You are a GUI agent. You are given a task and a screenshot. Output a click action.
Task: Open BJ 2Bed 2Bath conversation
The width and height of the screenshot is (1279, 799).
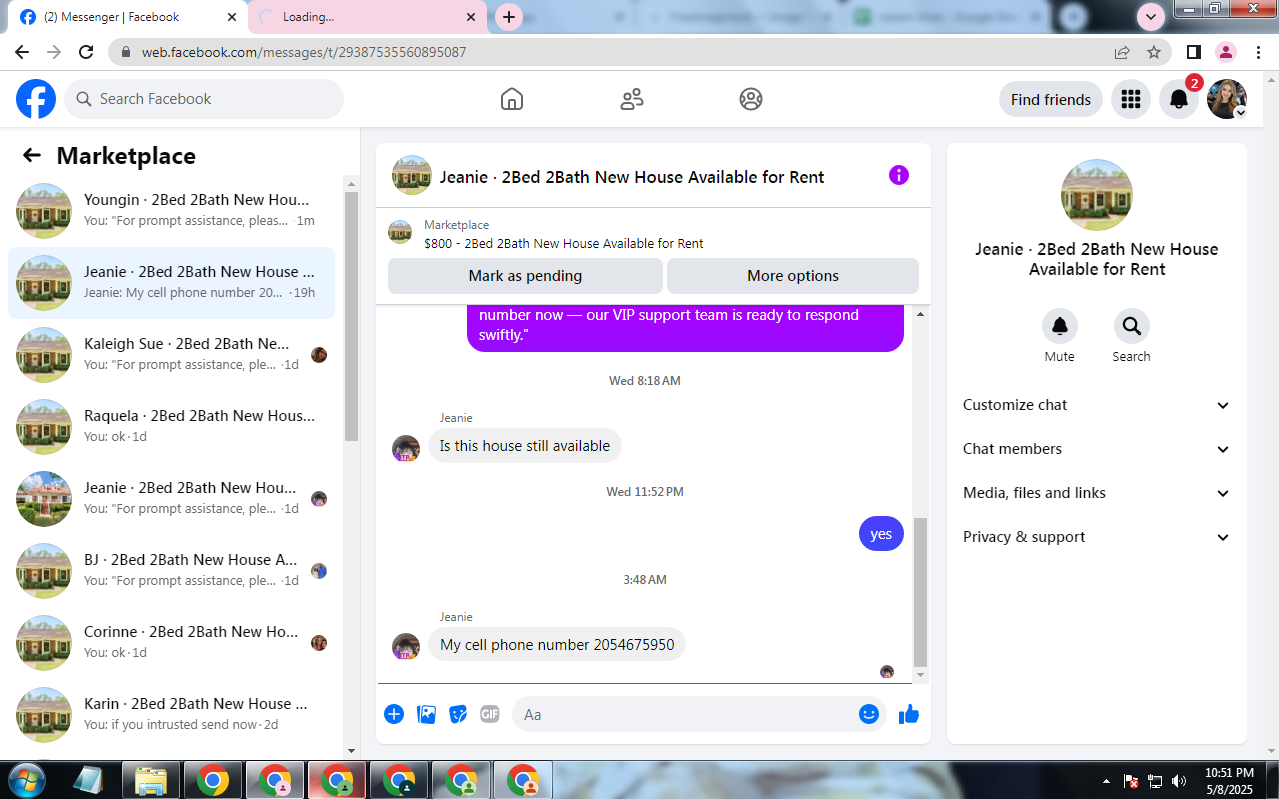[172, 570]
